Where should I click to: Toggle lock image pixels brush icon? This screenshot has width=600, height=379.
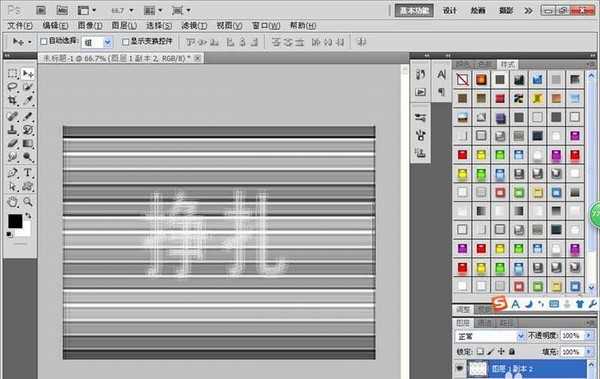(491, 351)
